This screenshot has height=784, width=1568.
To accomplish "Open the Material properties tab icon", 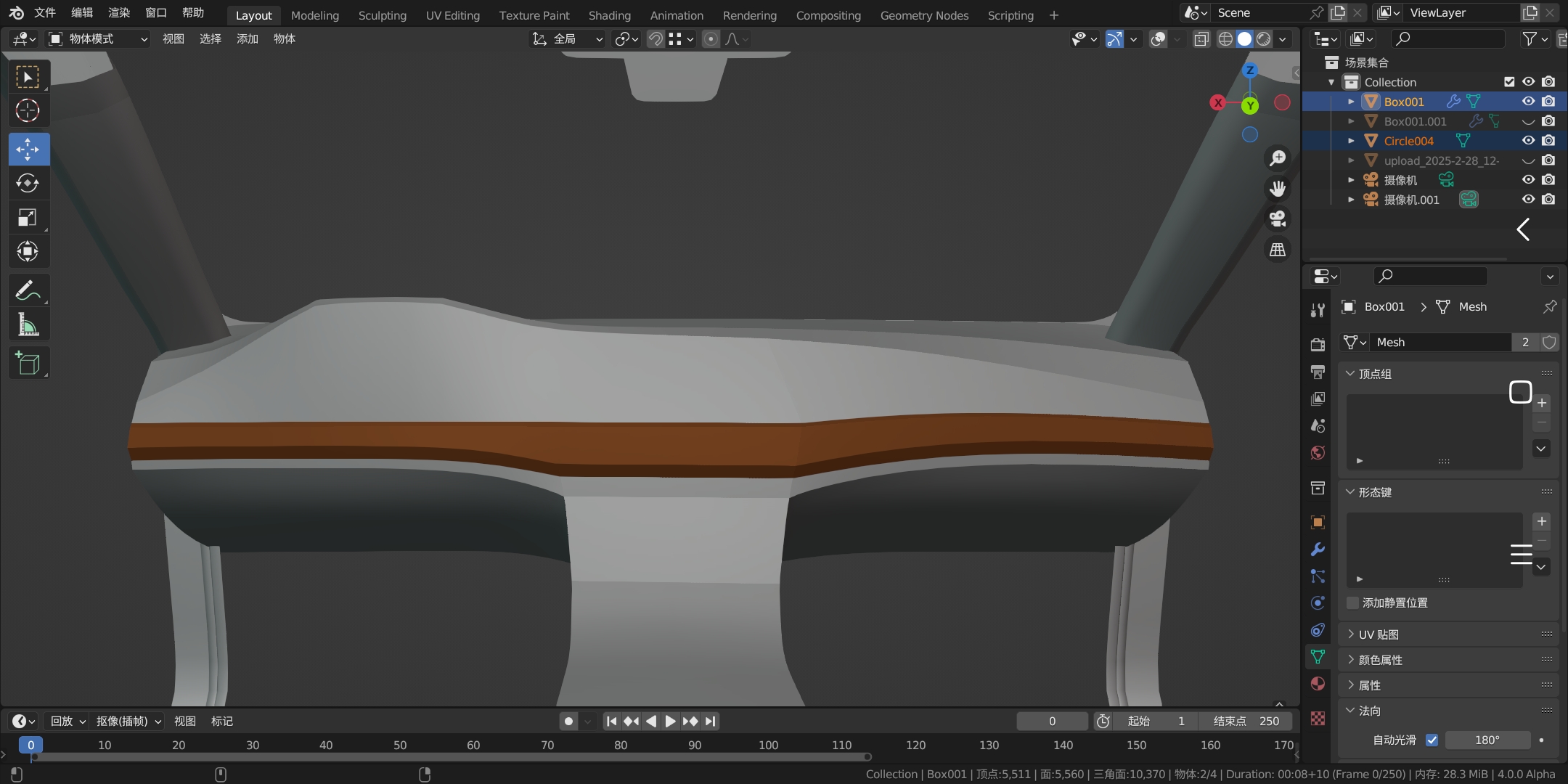I will point(1318,684).
